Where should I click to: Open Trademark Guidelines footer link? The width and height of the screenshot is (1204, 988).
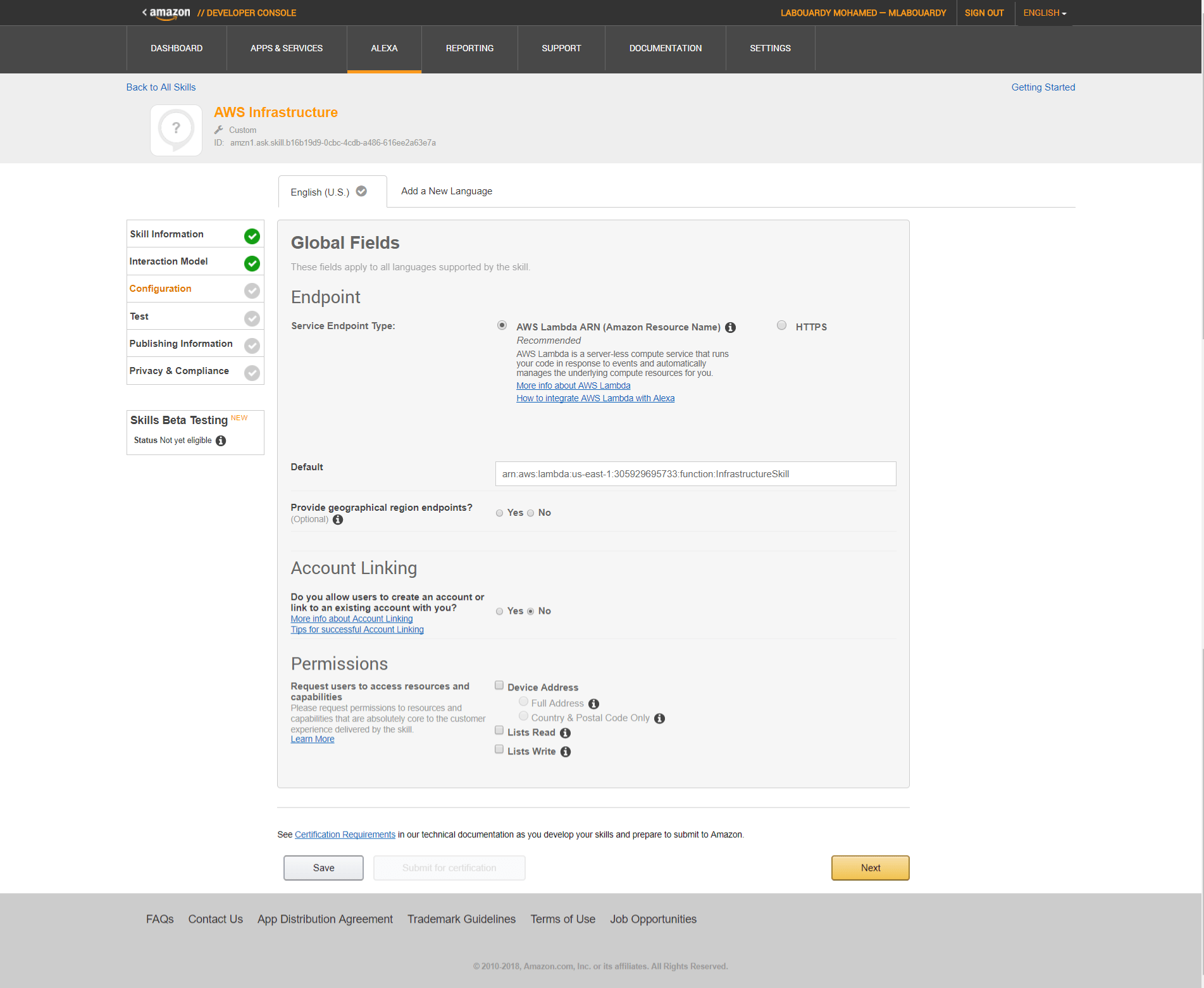pyautogui.click(x=461, y=919)
